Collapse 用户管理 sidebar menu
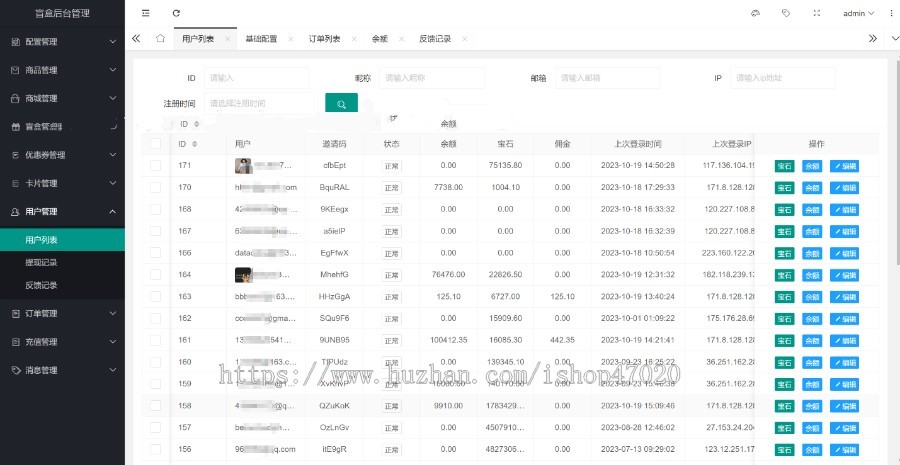The image size is (900, 465). pos(62,211)
